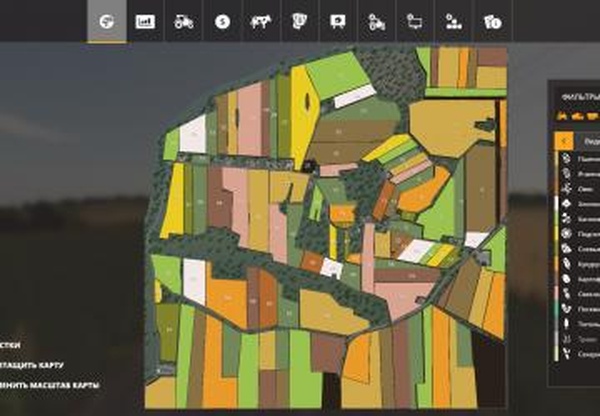600x416 pixels.
Task: Toggle the radish crop filter above Тополь
Action: click(579, 309)
